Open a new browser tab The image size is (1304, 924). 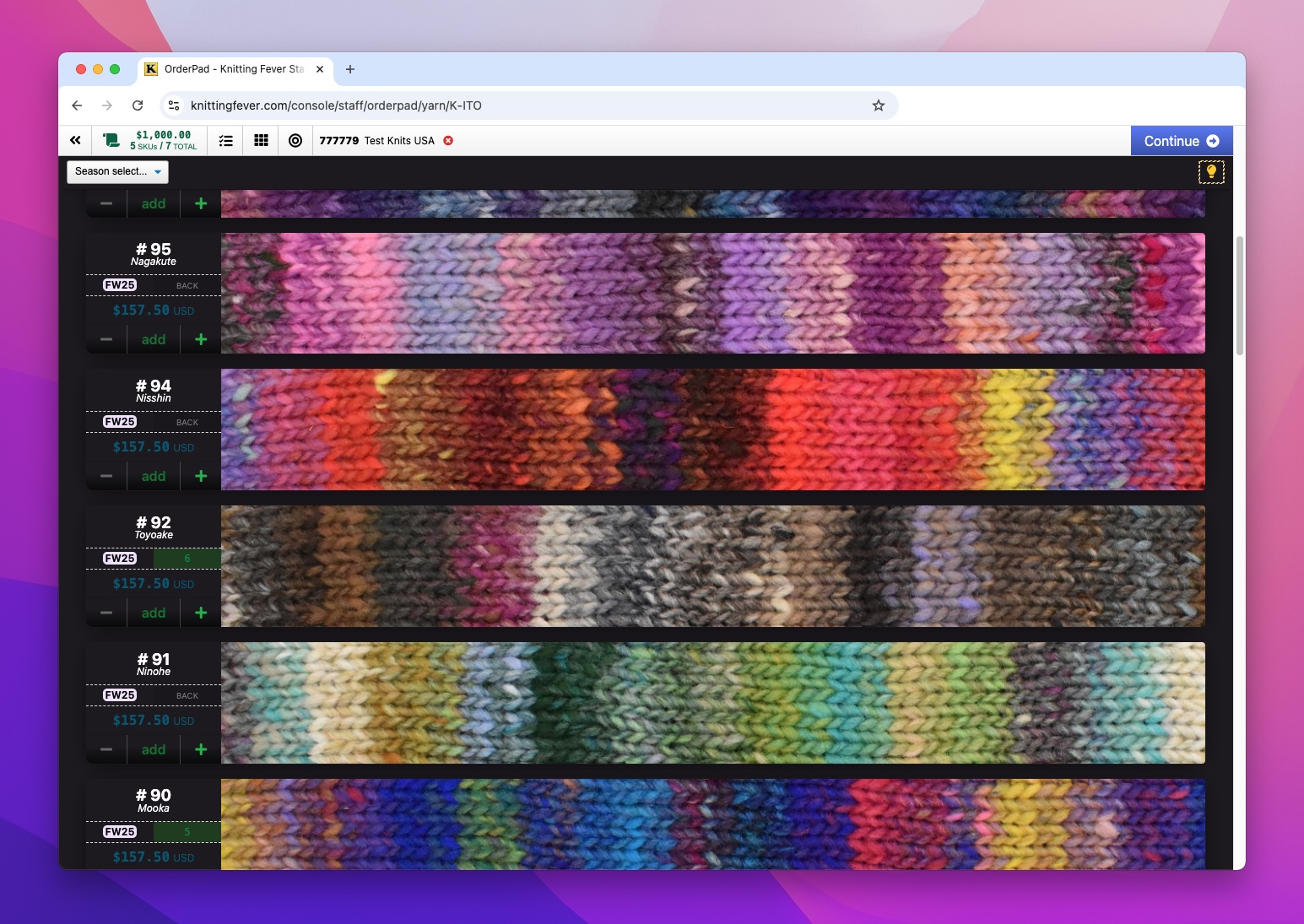(x=350, y=69)
